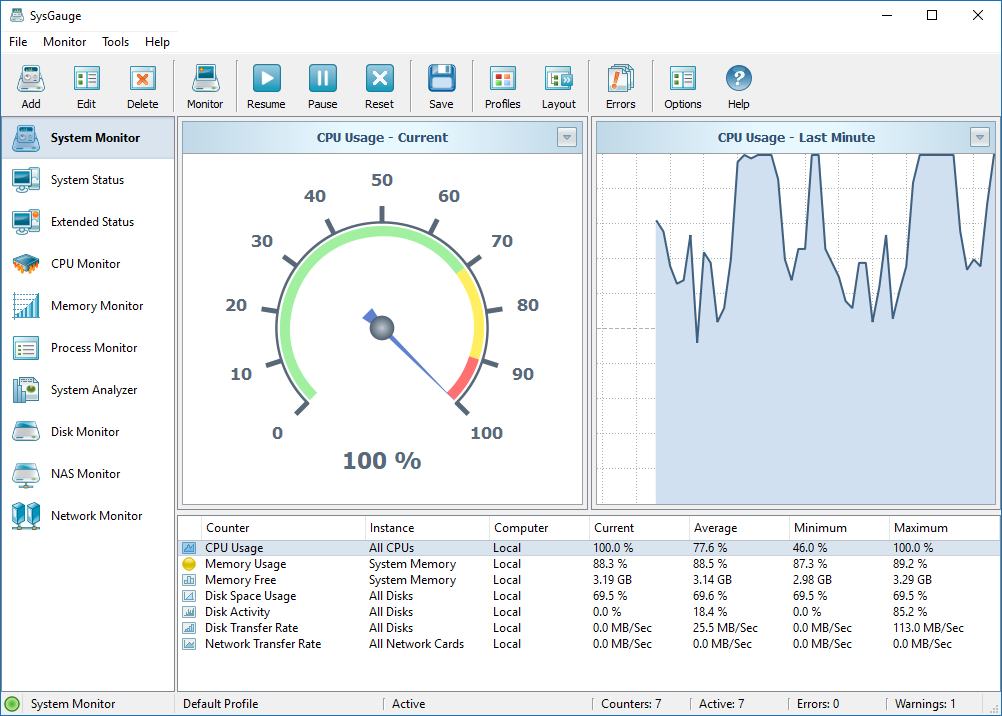
Task: Open NAS Monitor in the sidebar
Action: pyautogui.click(x=88, y=474)
